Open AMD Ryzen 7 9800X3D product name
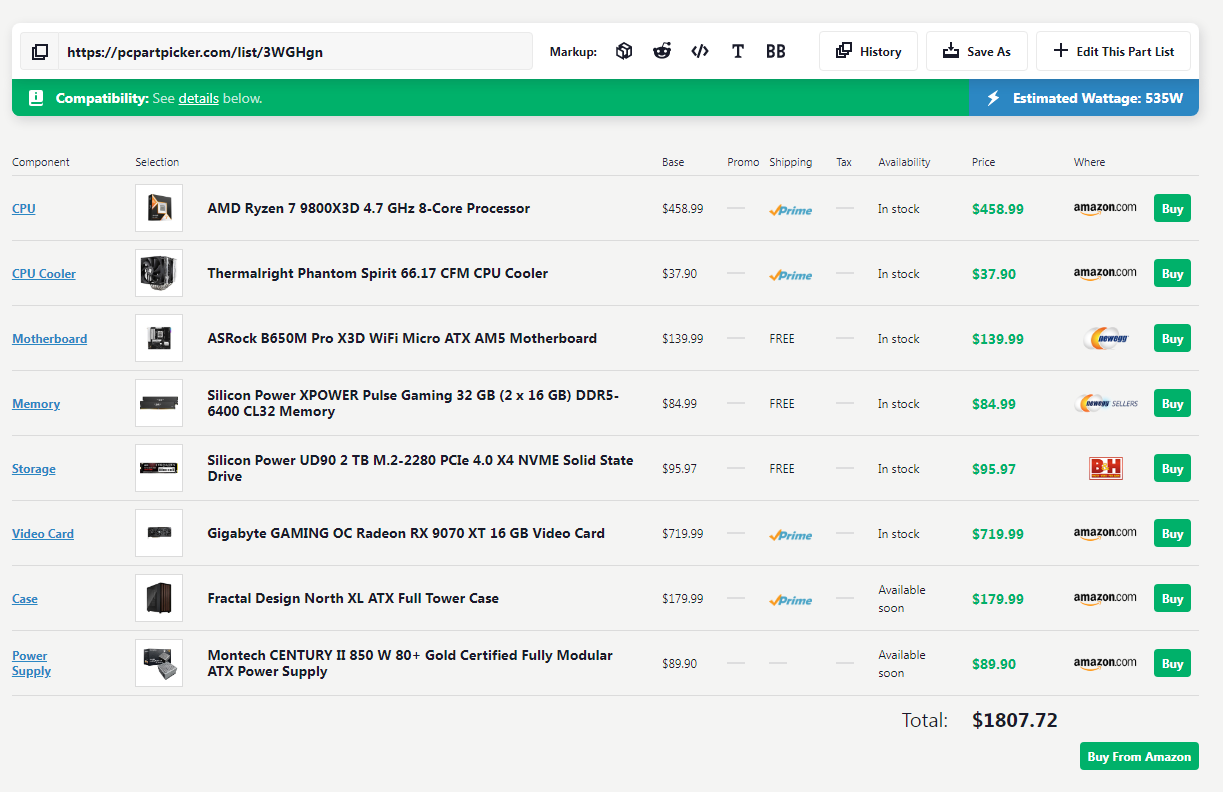The height and width of the screenshot is (792, 1223). 369,208
